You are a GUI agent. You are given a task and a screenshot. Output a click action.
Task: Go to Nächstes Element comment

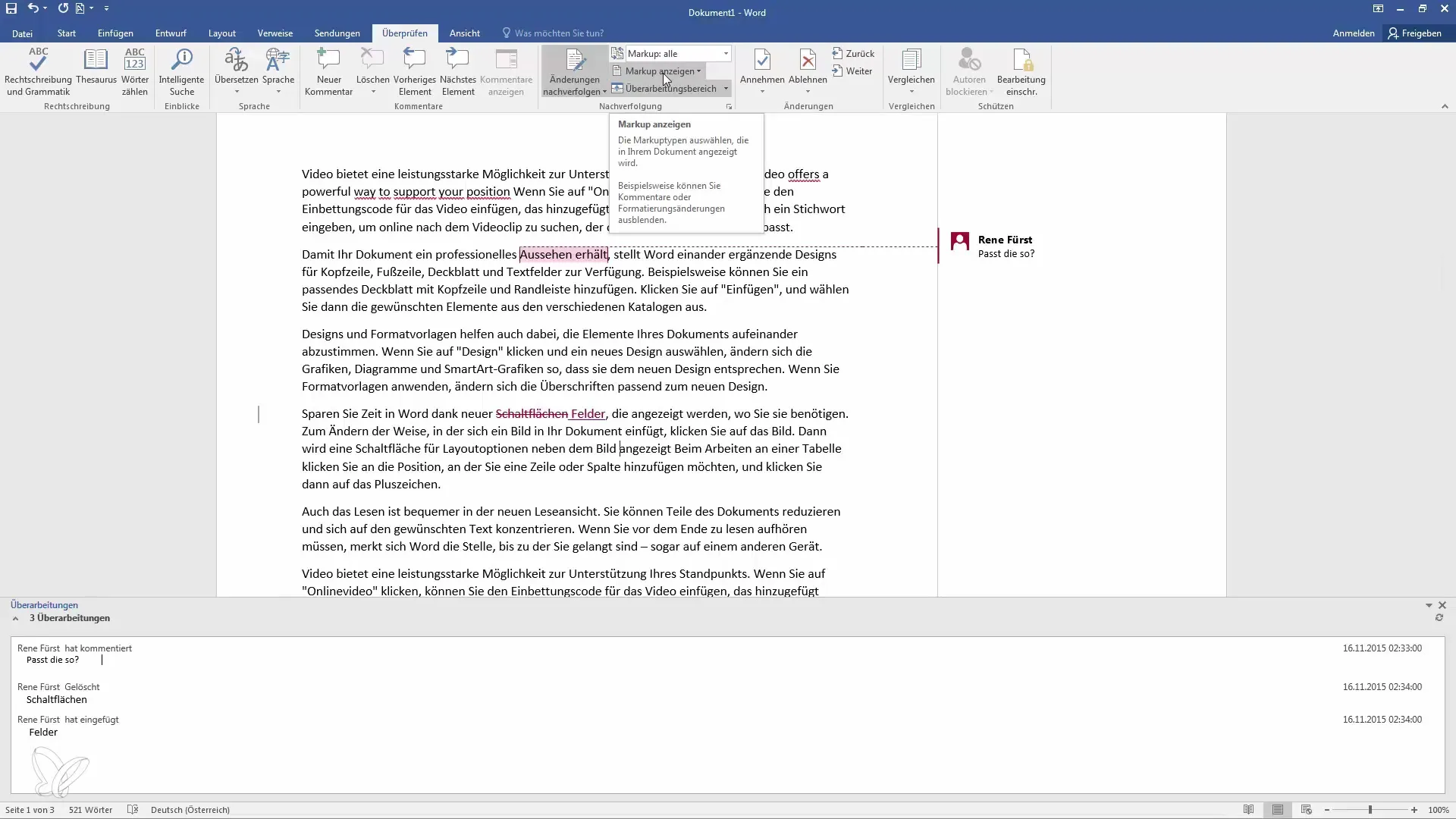tap(458, 71)
